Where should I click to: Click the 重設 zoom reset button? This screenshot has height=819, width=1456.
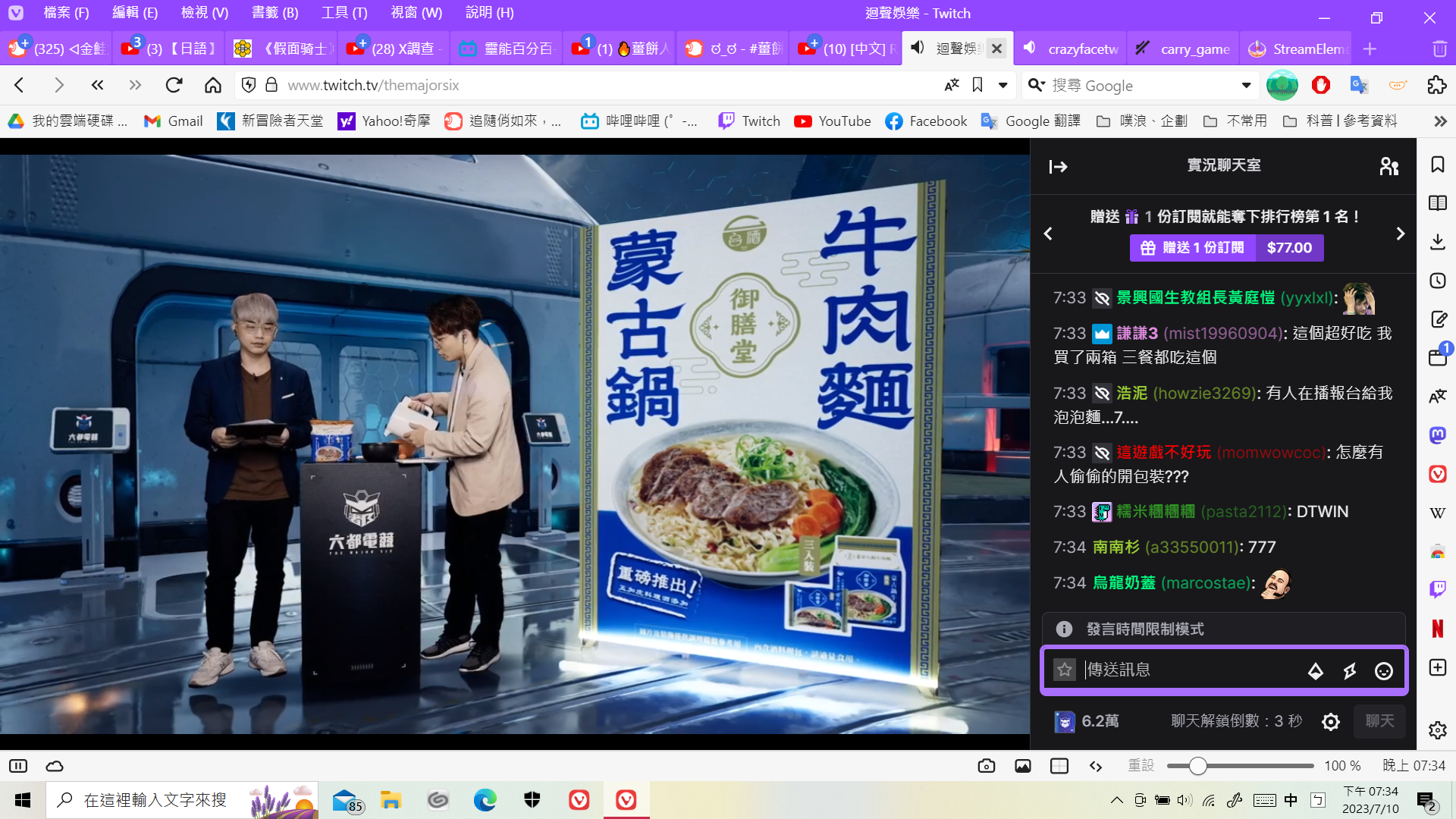[1141, 766]
